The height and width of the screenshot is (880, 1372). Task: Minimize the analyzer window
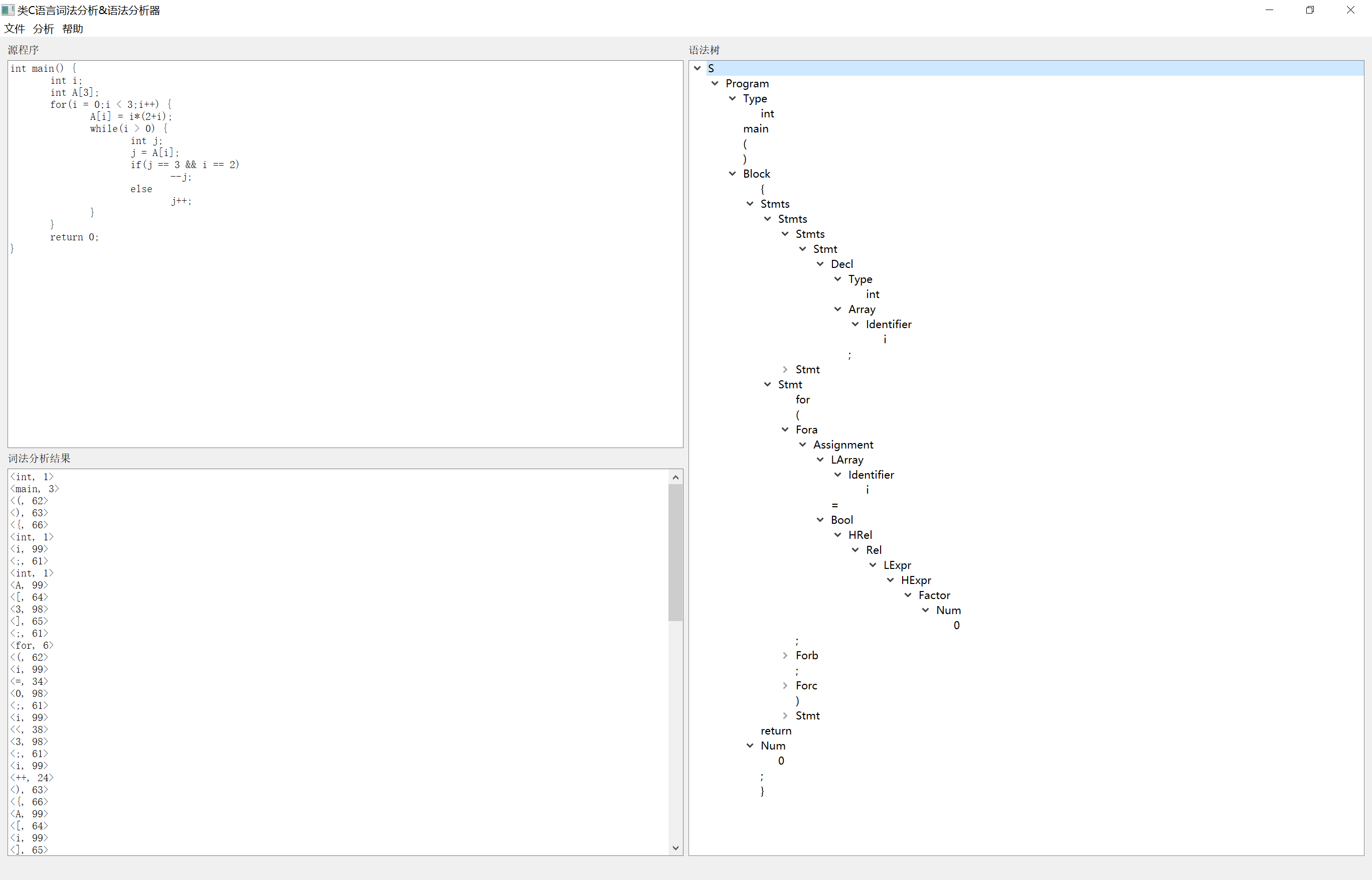[1269, 10]
